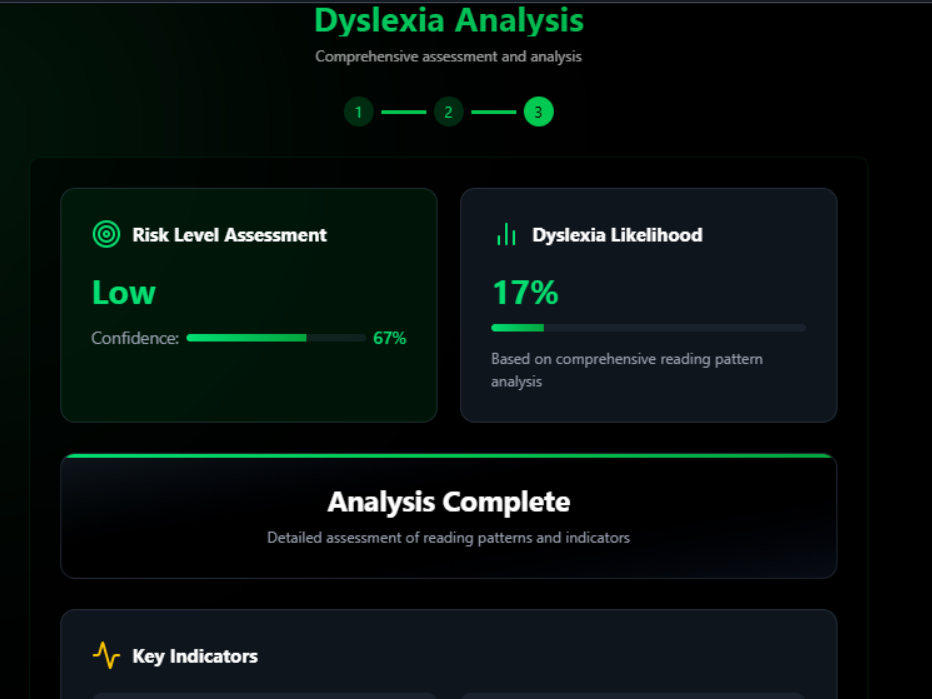Click the 67% confidence value
This screenshot has height=699, width=932.
click(x=389, y=338)
